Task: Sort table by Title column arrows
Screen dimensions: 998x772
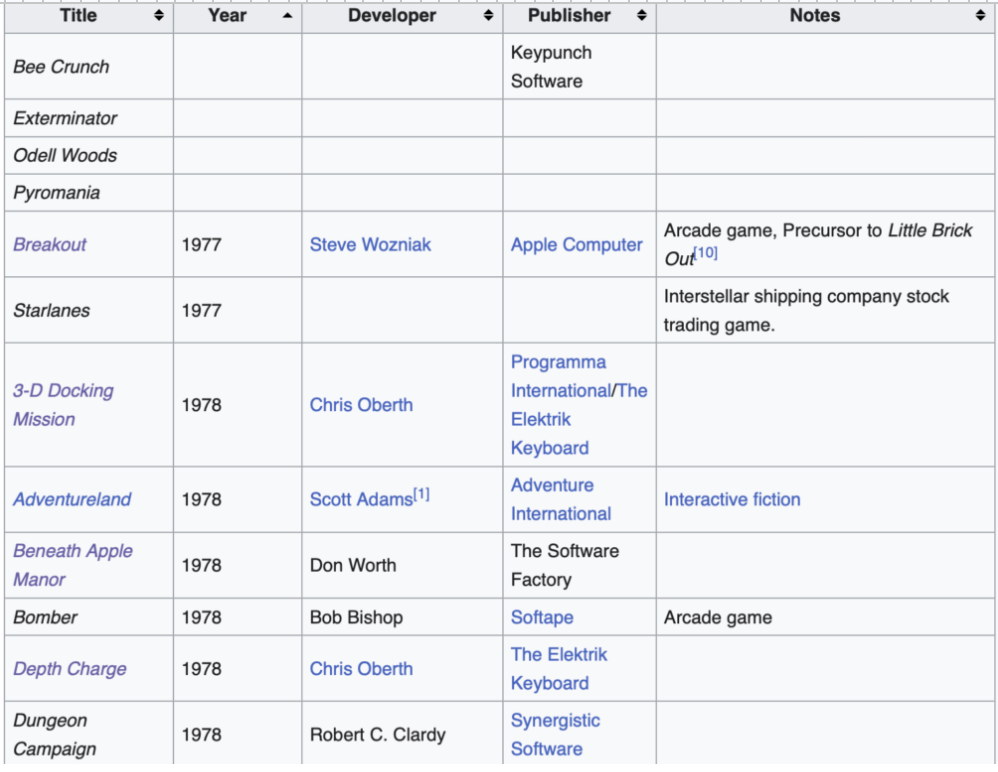Action: (158, 16)
